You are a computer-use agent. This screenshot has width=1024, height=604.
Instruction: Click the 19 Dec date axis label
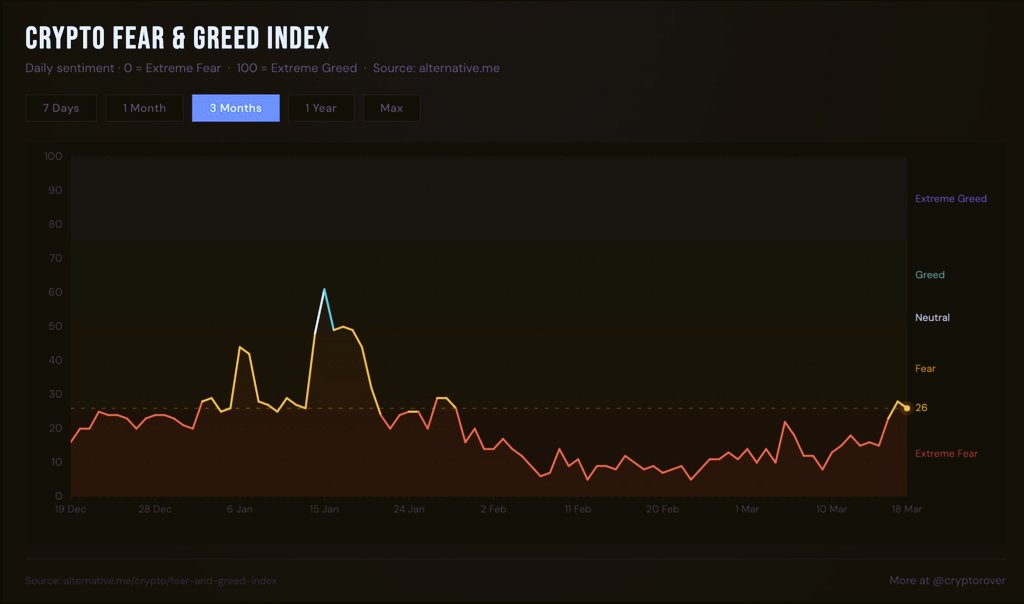pos(71,509)
